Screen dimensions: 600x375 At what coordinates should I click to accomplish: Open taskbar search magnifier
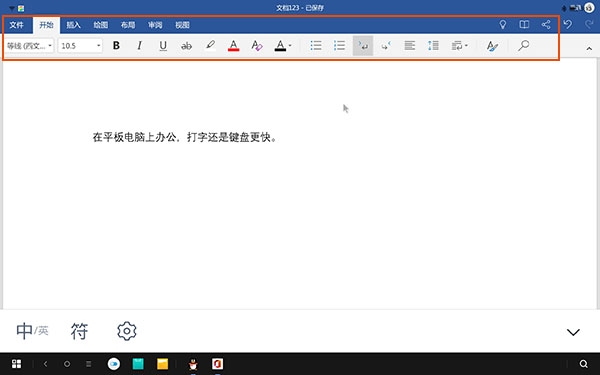(x=584, y=364)
